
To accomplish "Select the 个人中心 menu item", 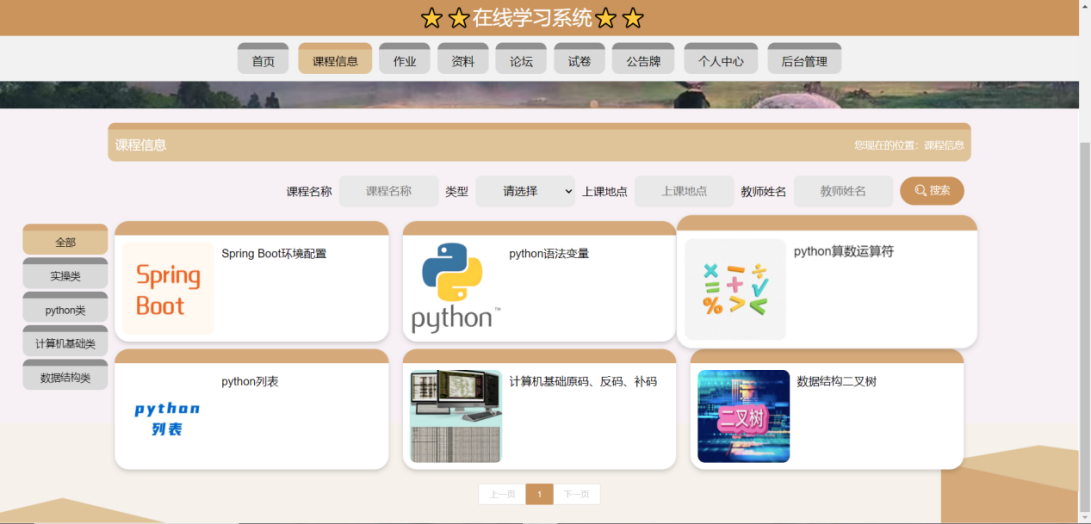I will (x=720, y=61).
